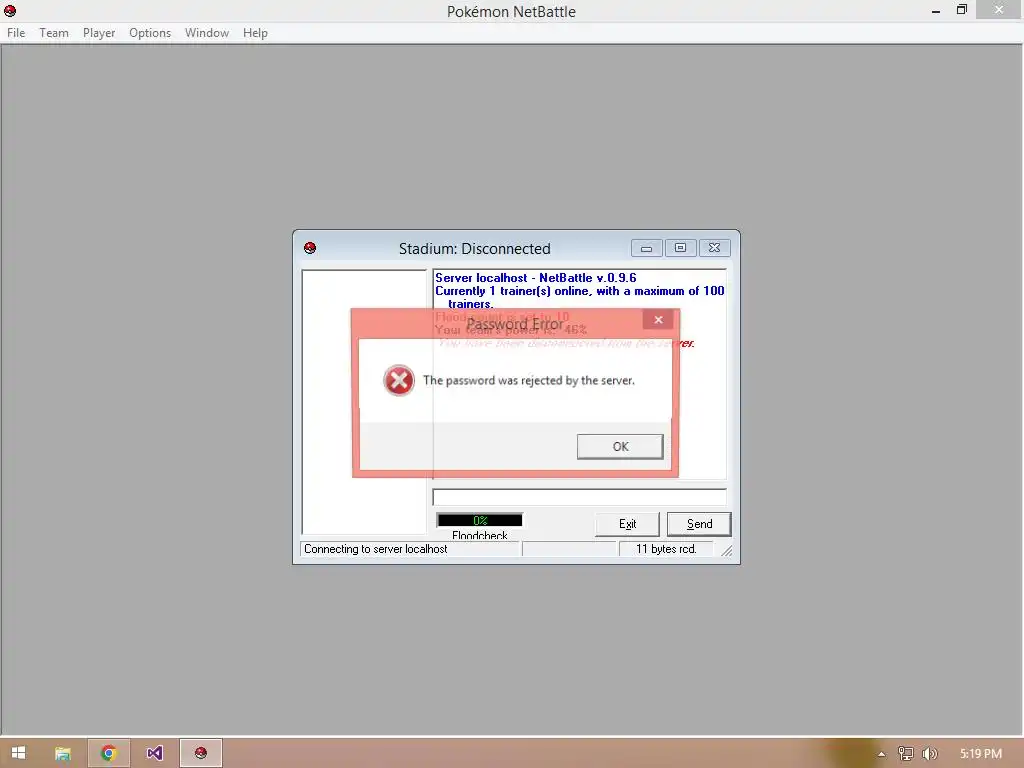The width and height of the screenshot is (1024, 768).
Task: Open Google Chrome from the taskbar
Action: click(x=108, y=753)
